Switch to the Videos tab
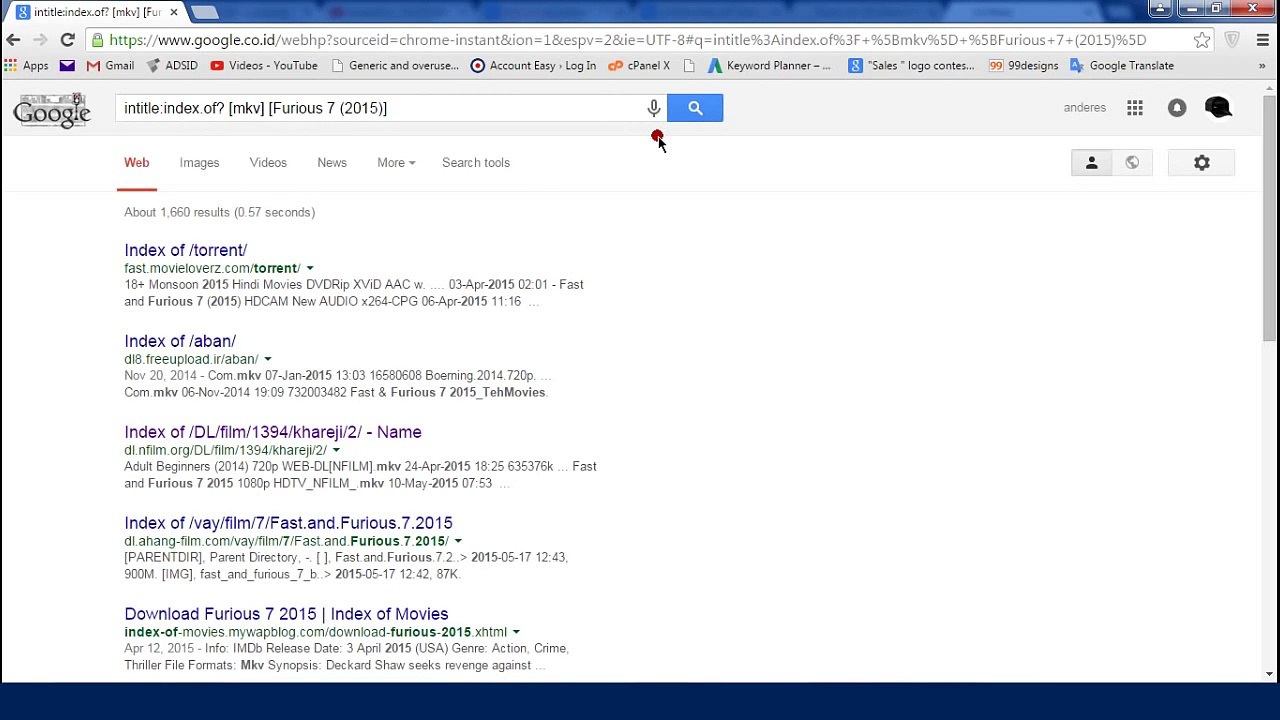Viewport: 1280px width, 720px height. pyautogui.click(x=268, y=163)
